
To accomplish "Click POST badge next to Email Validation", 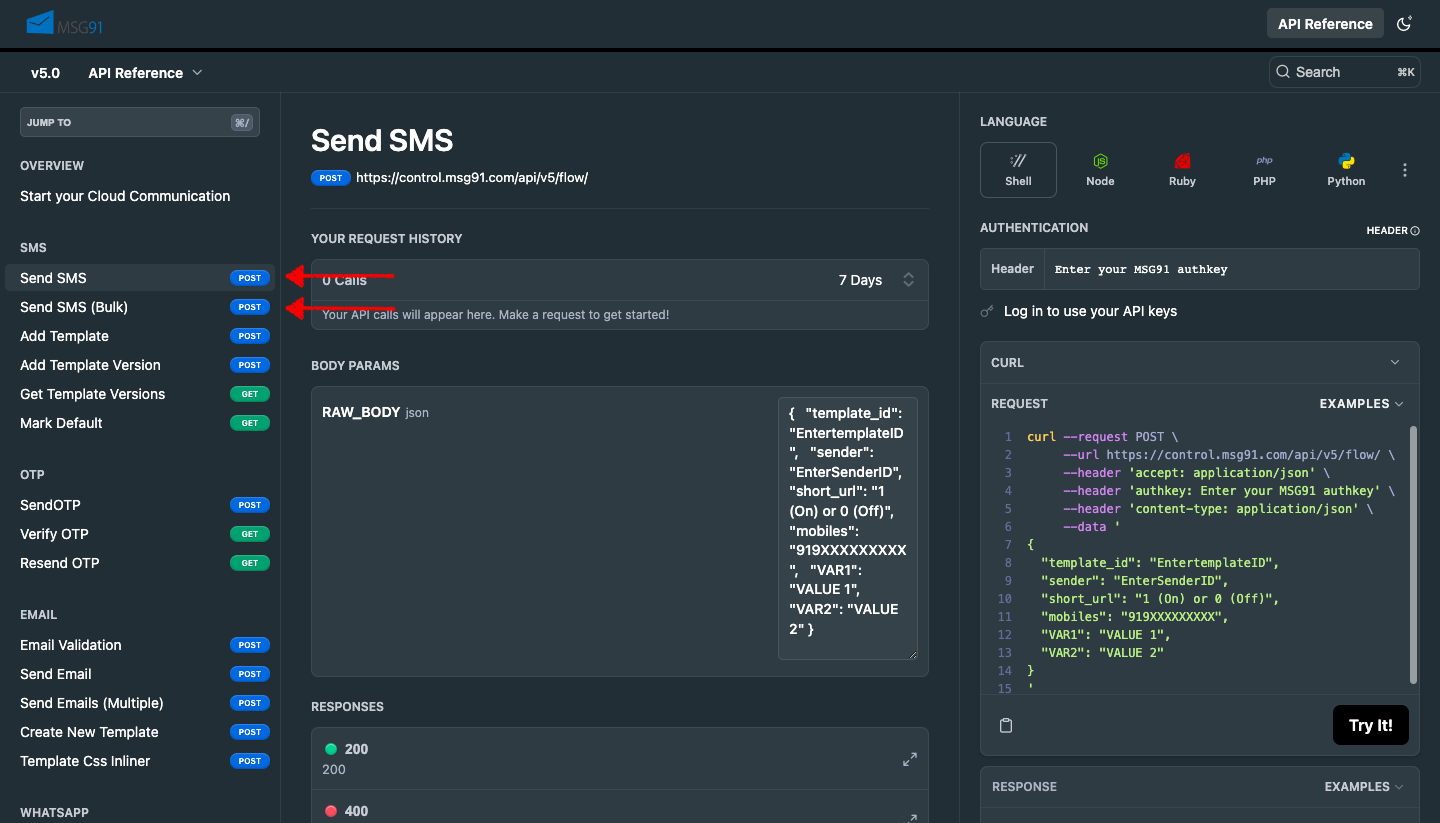I will (250, 645).
